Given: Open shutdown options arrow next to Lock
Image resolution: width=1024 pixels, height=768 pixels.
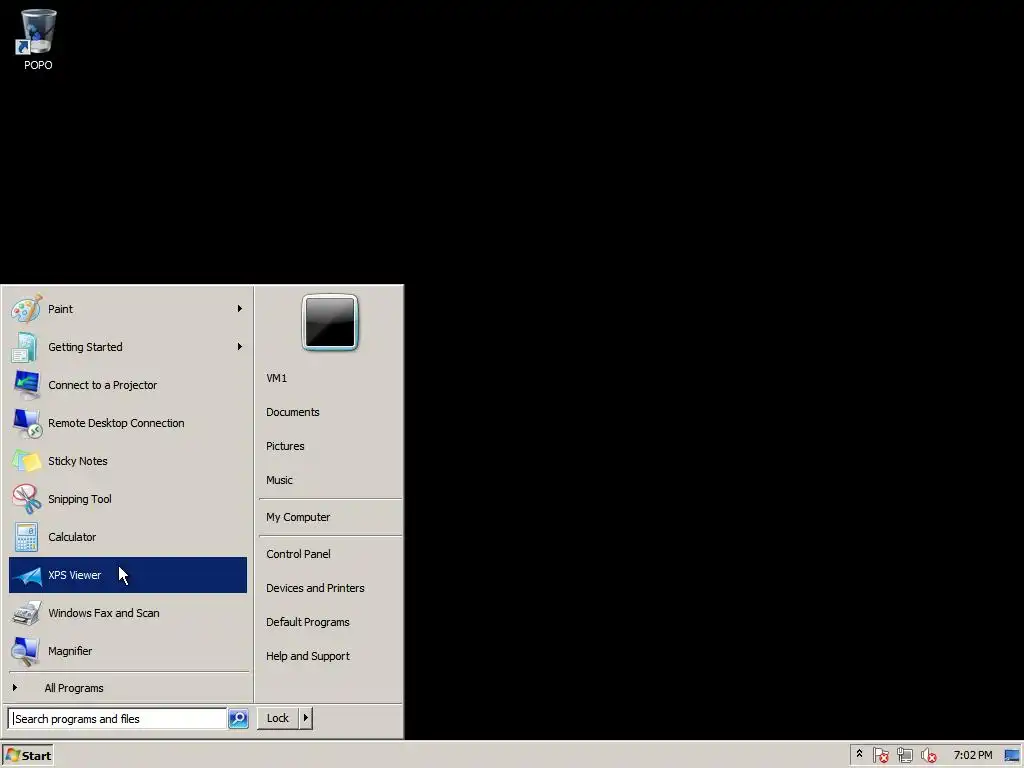Looking at the screenshot, I should (305, 718).
